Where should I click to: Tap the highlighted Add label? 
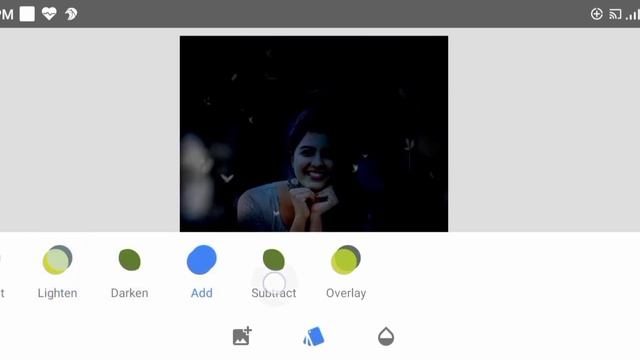pyautogui.click(x=202, y=293)
